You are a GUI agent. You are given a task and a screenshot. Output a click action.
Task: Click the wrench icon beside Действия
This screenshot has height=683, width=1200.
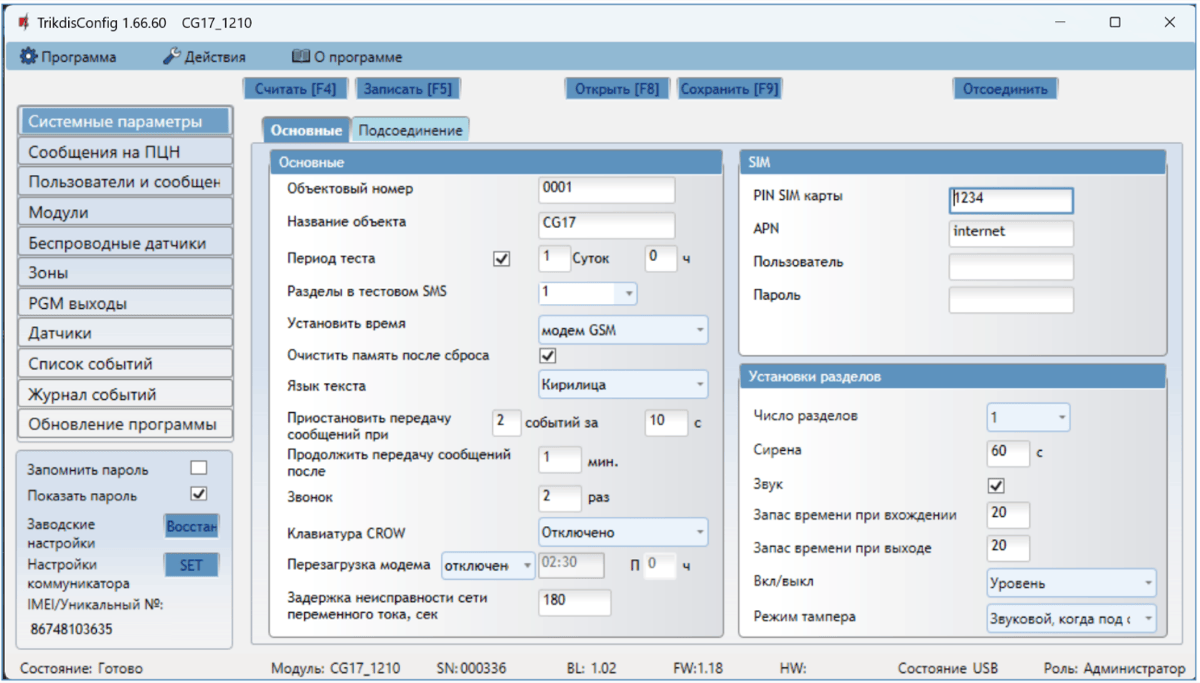[172, 57]
